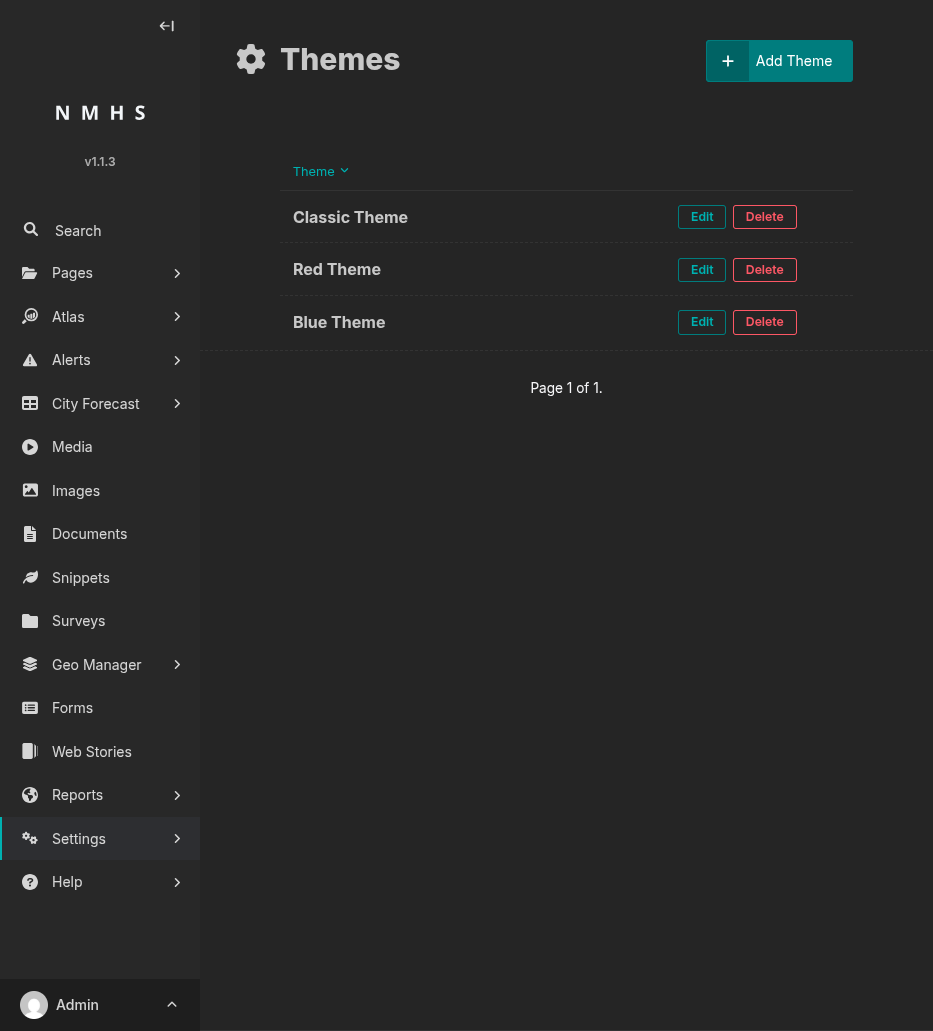Image resolution: width=933 pixels, height=1031 pixels.
Task: Expand the Reports submenu chevron
Action: (x=177, y=795)
